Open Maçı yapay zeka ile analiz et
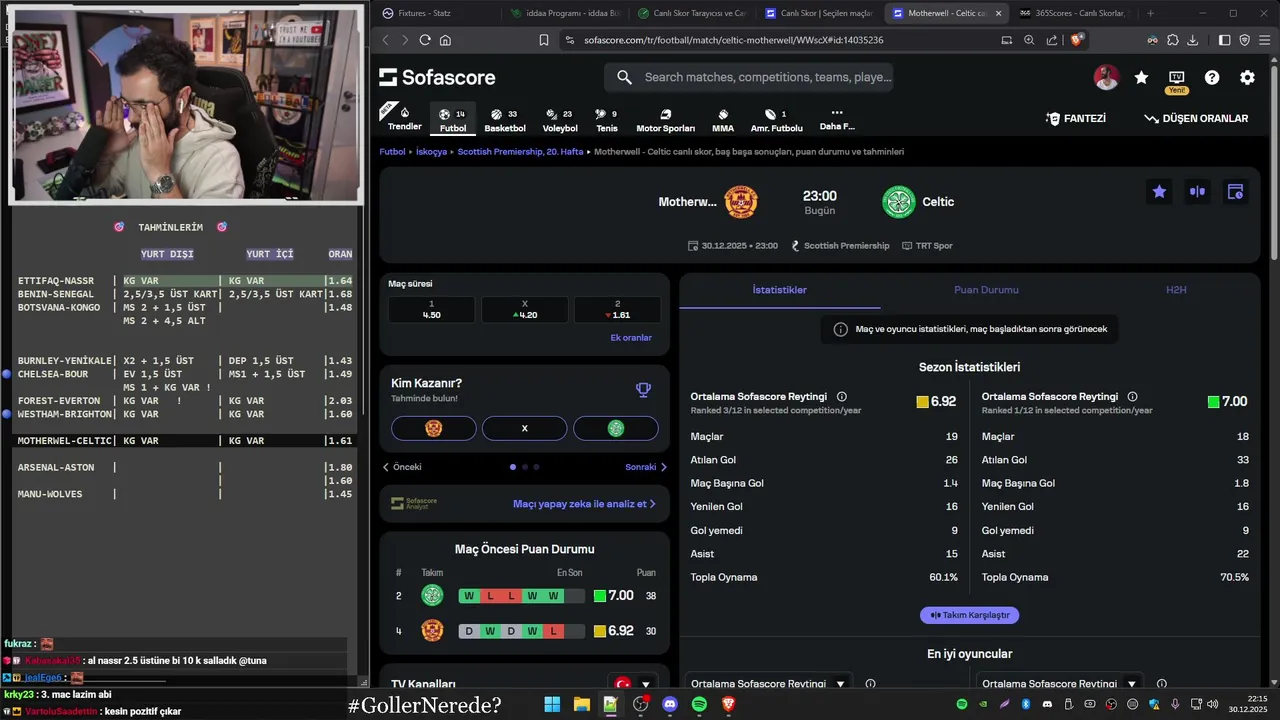Screen dimensions: 1280x720 (x=584, y=504)
